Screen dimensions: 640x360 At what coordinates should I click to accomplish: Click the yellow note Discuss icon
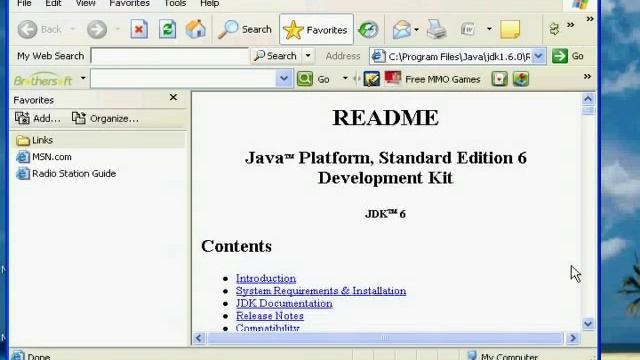510,29
